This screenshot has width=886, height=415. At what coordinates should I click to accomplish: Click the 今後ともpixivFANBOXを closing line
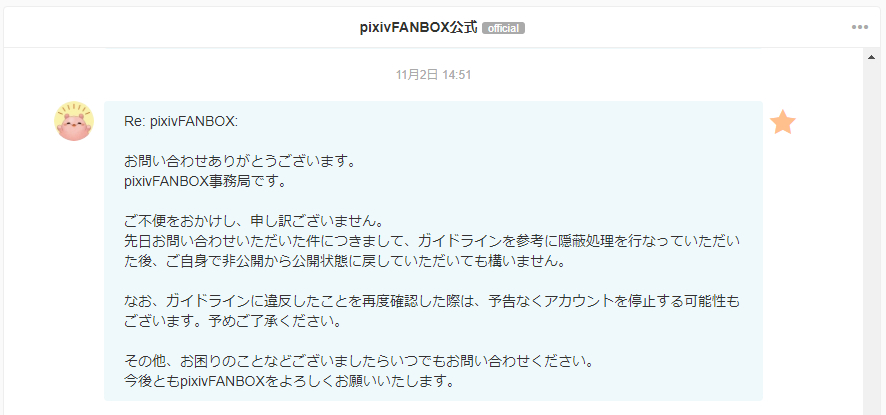tap(290, 382)
